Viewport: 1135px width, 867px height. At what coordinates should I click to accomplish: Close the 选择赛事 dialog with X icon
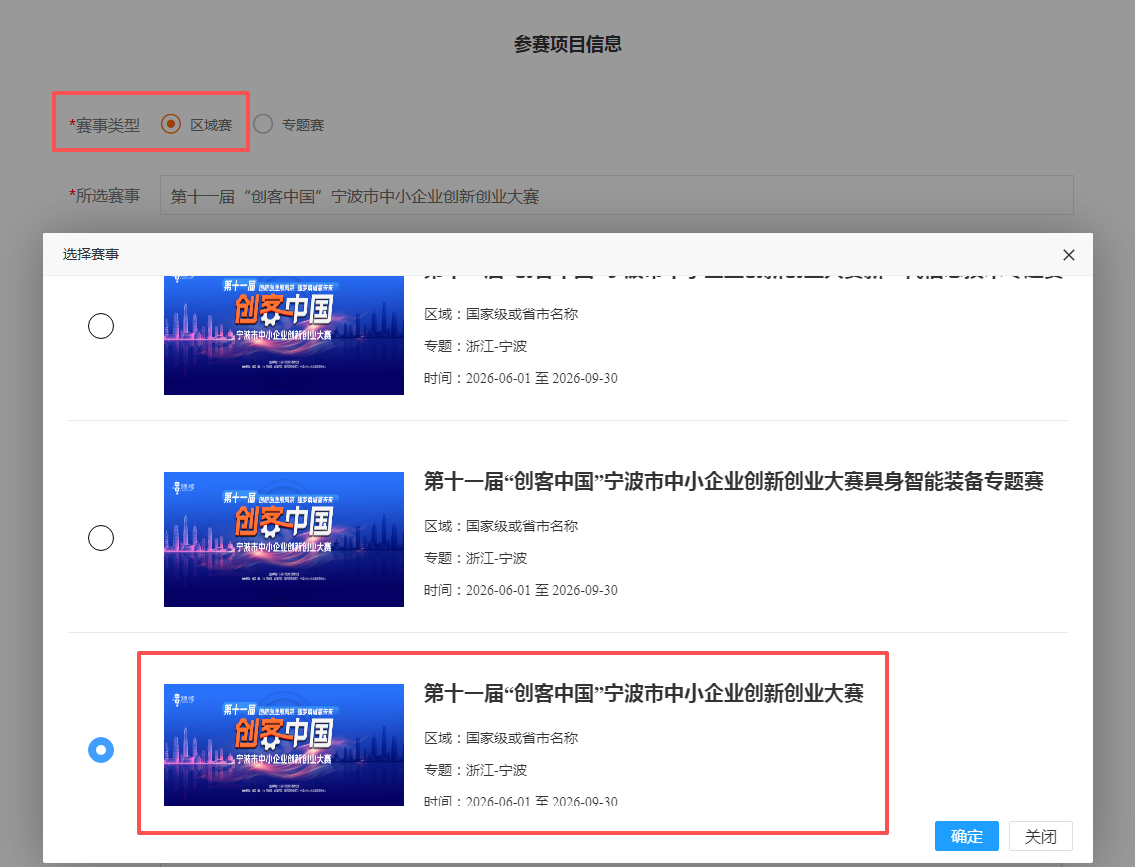pos(1068,255)
